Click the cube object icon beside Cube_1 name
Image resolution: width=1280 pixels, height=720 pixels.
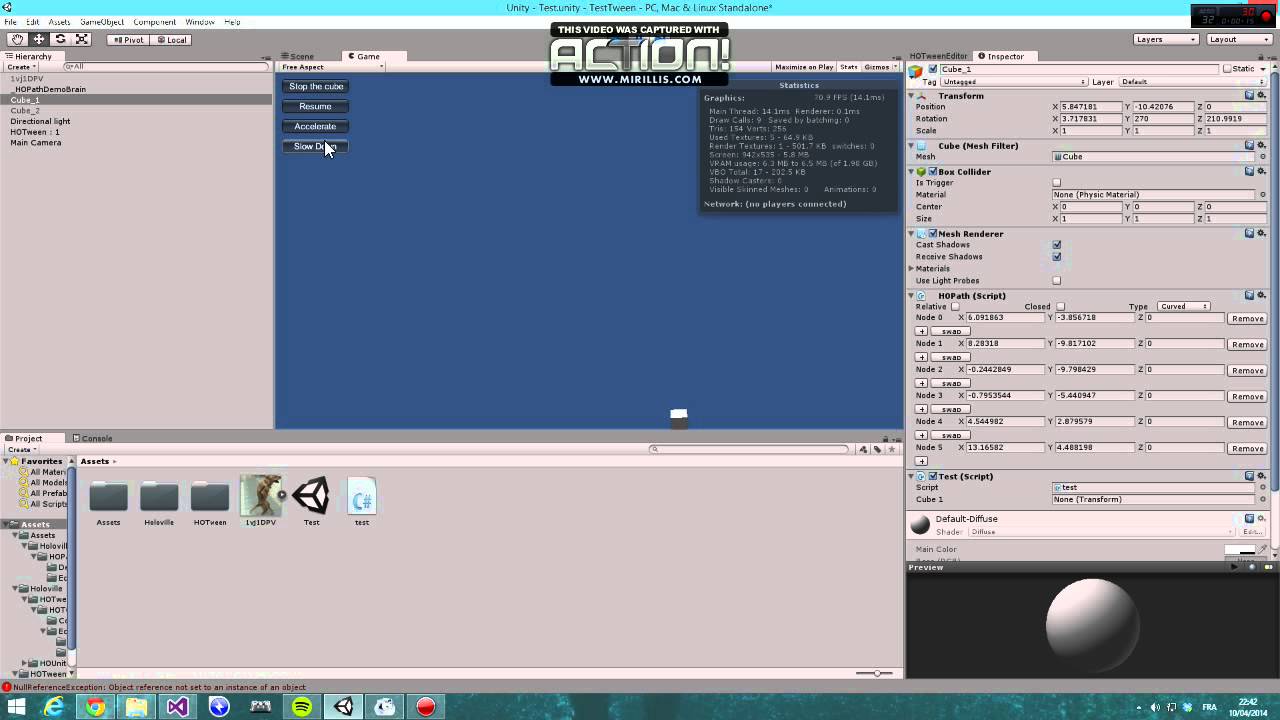[x=916, y=71]
